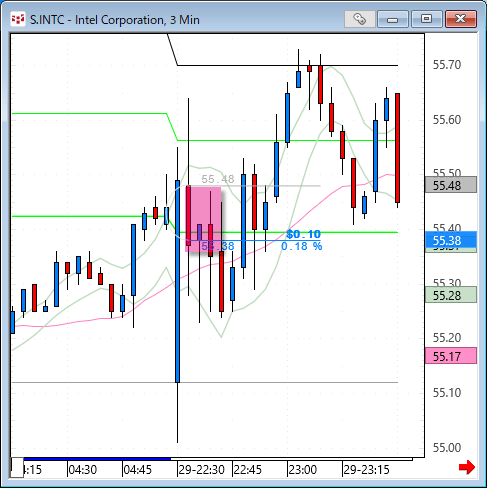Click the green 55.28 price label on scale

click(x=451, y=295)
